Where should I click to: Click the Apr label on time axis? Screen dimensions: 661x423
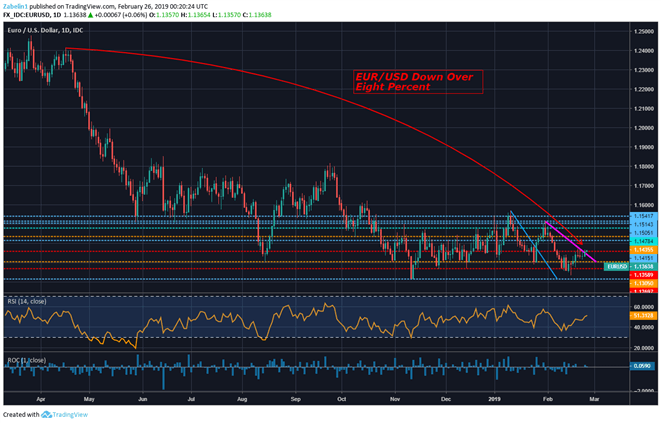[40, 399]
